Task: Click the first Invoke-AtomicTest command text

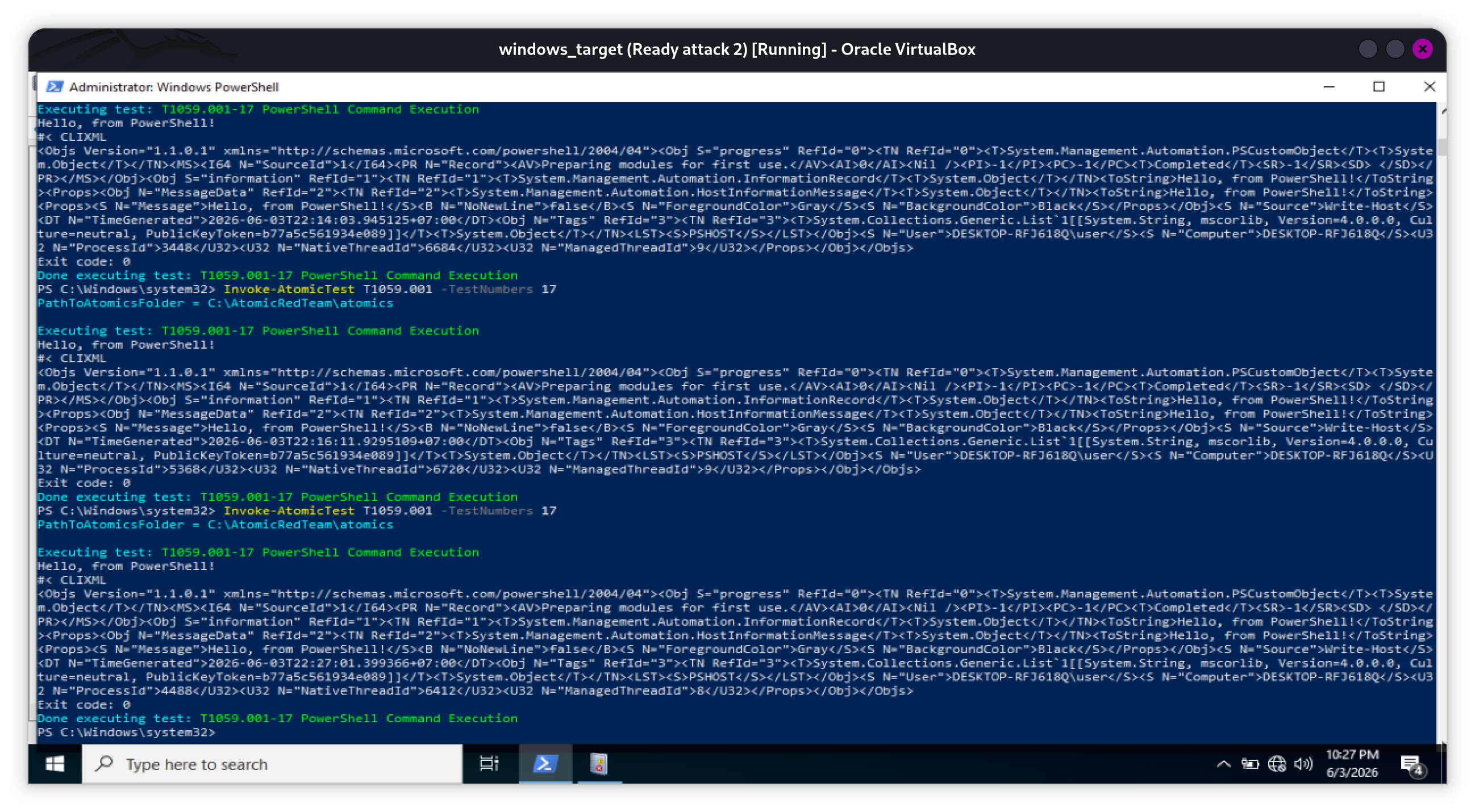Action: 289,289
